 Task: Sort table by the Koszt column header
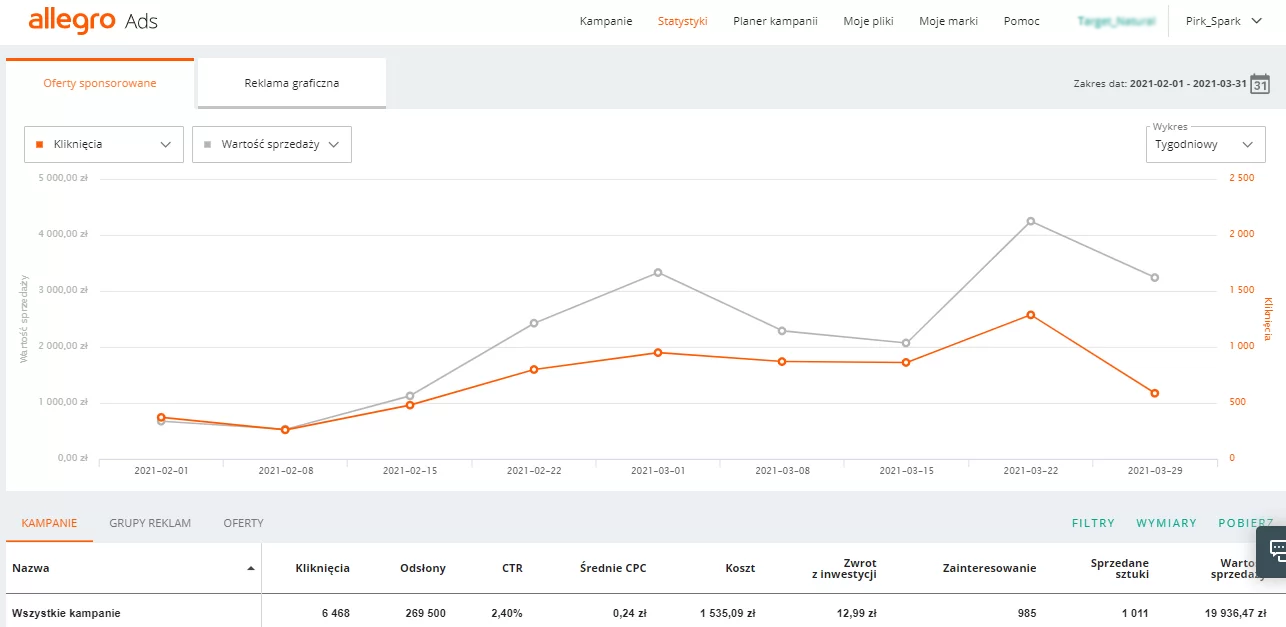pyautogui.click(x=740, y=568)
